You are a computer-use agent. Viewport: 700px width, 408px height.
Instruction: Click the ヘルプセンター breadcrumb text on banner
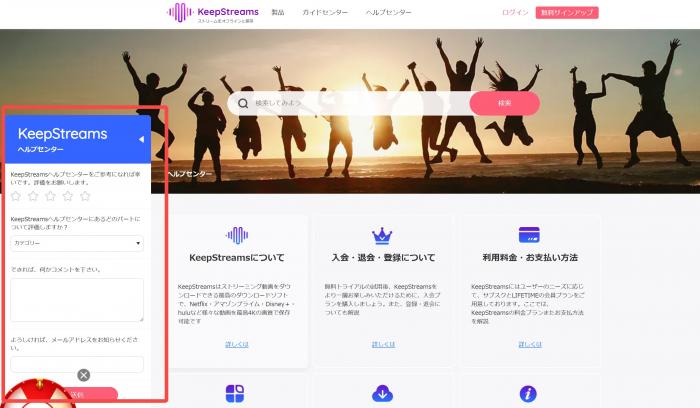[190, 174]
